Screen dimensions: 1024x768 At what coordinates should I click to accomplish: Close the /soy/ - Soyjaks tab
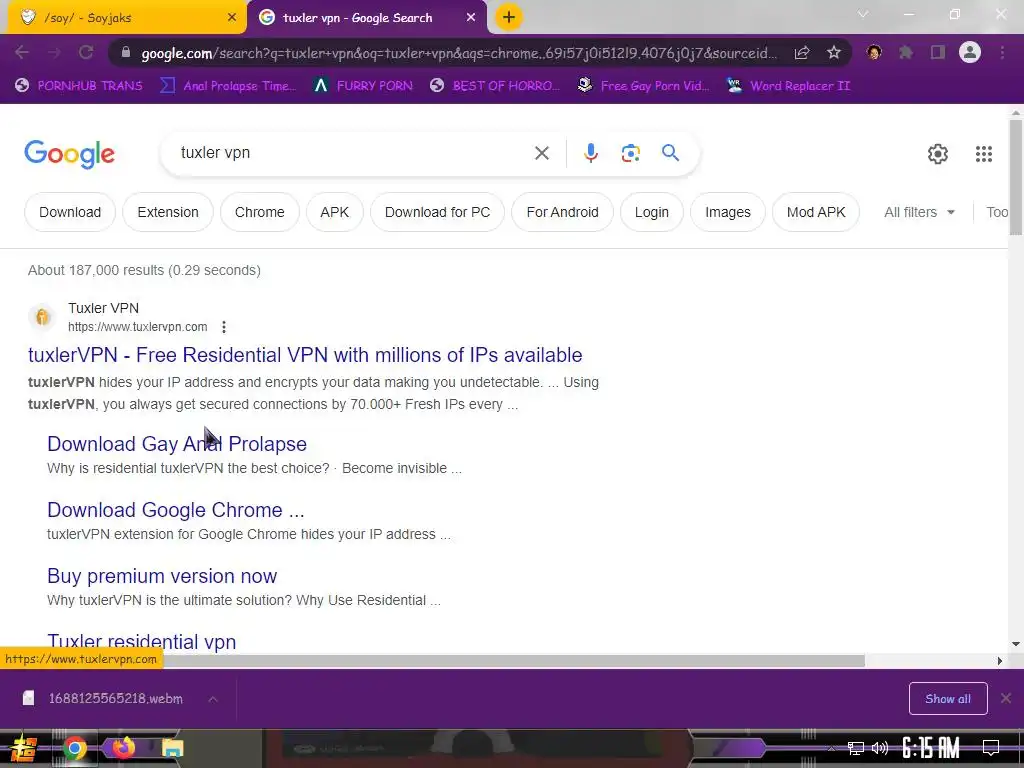[232, 18]
